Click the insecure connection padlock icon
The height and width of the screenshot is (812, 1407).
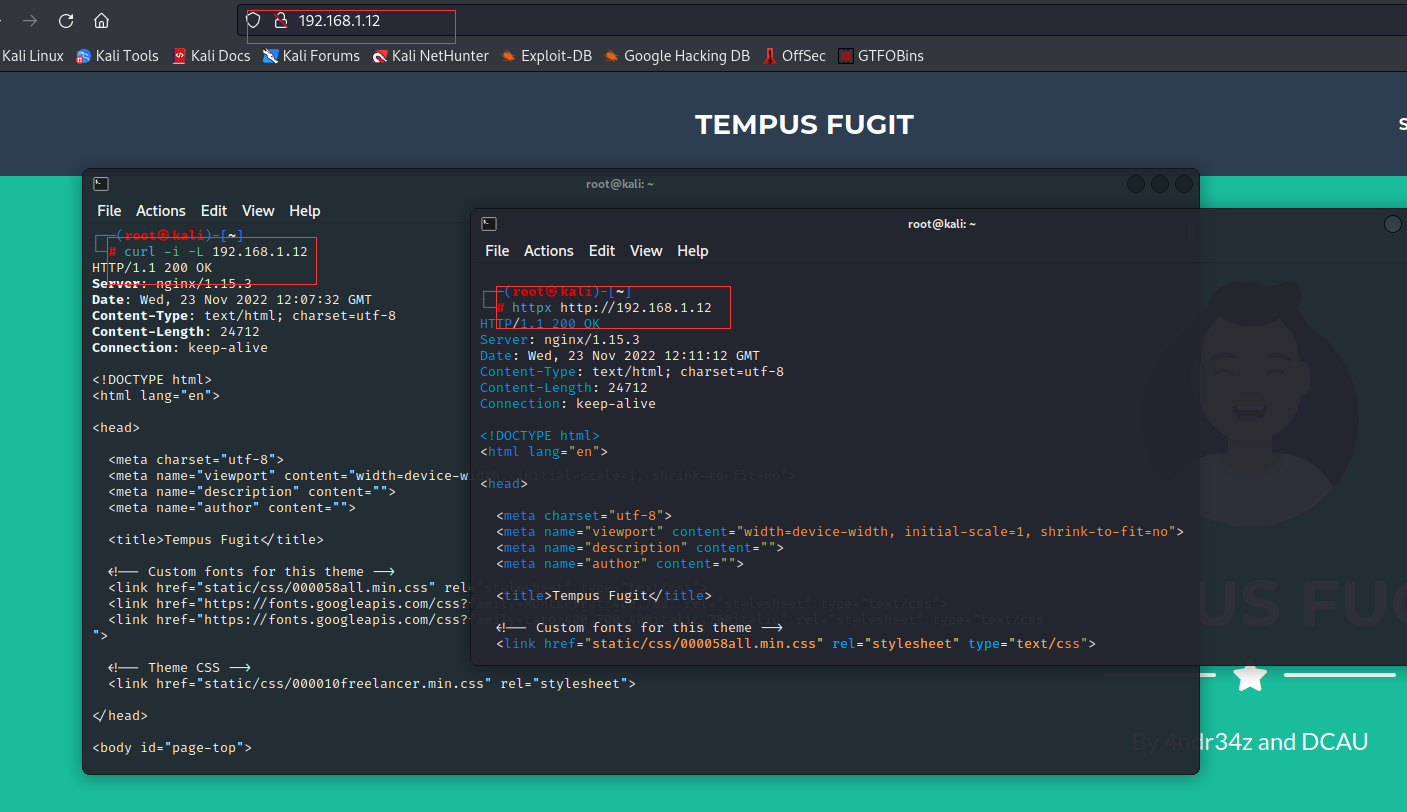281,20
